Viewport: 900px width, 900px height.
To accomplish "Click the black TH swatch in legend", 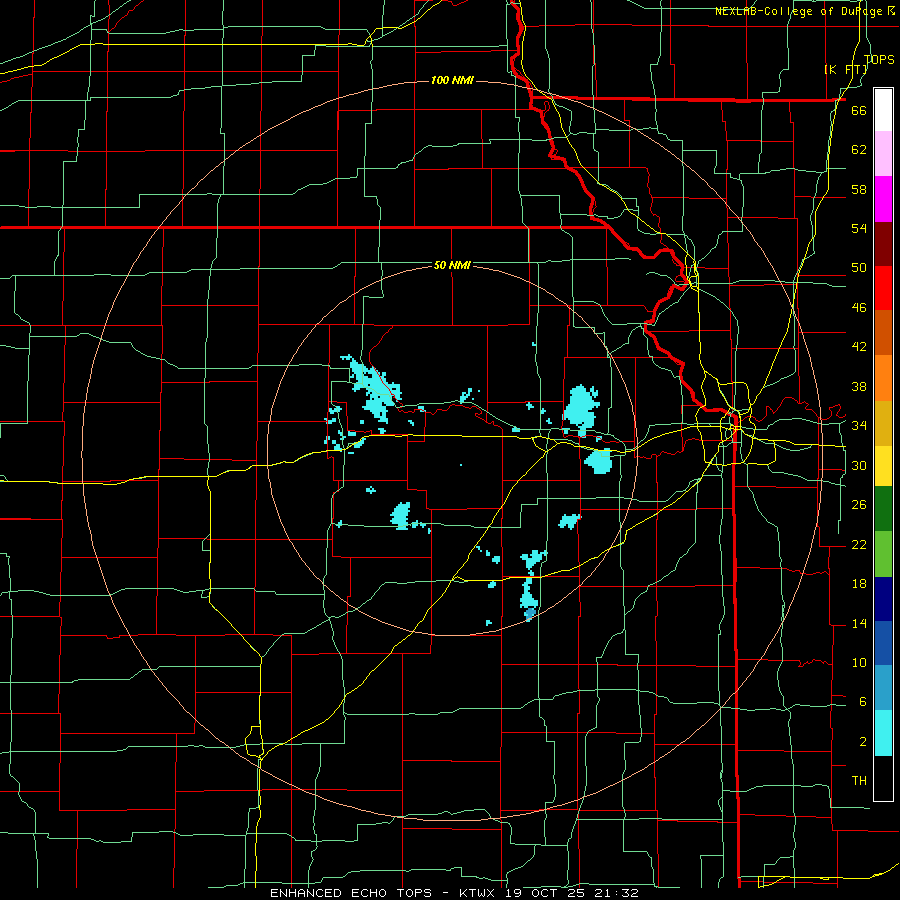I will 883,778.
